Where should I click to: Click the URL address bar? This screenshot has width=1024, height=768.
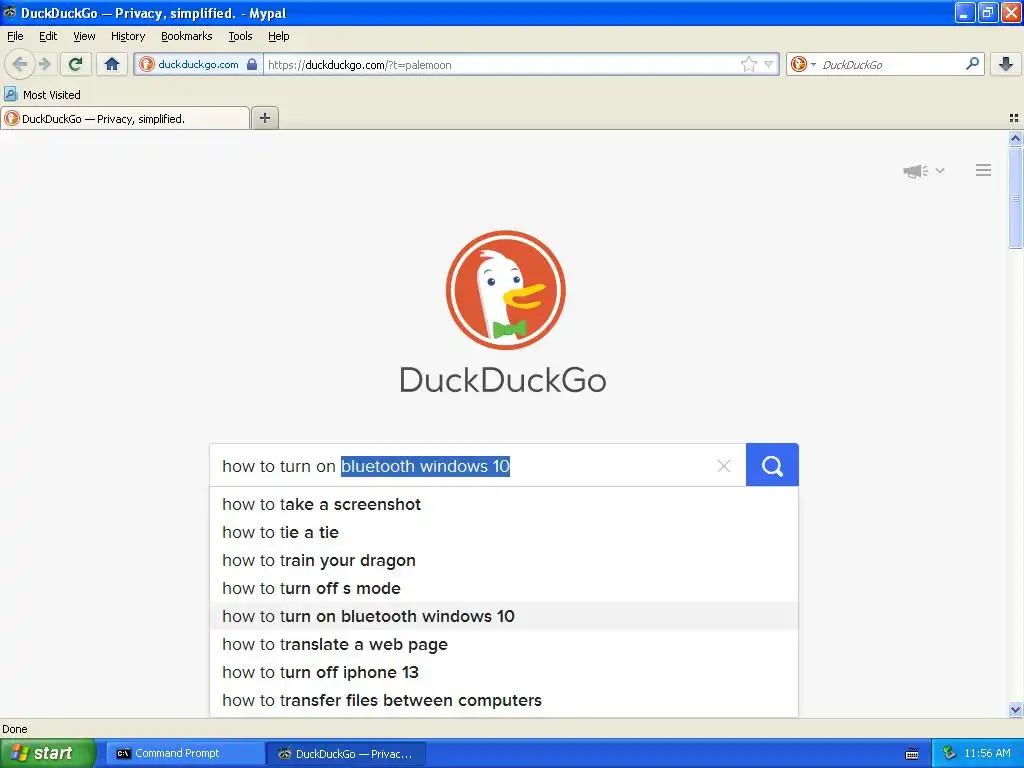[x=500, y=65]
